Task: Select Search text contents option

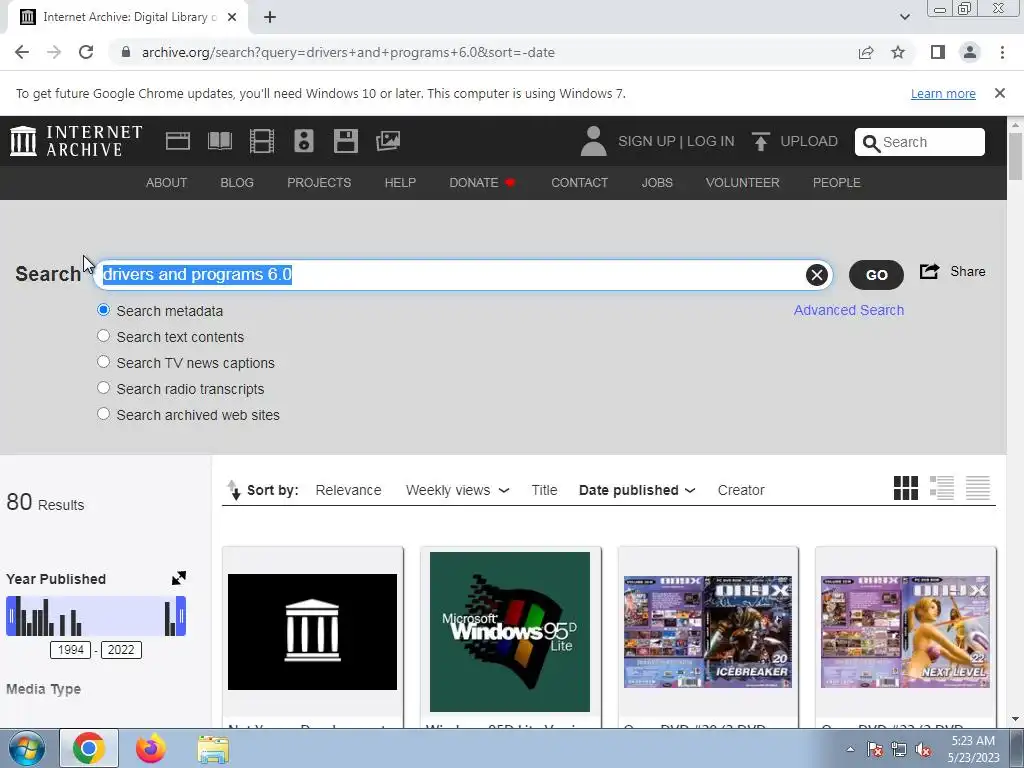Action: tap(103, 336)
